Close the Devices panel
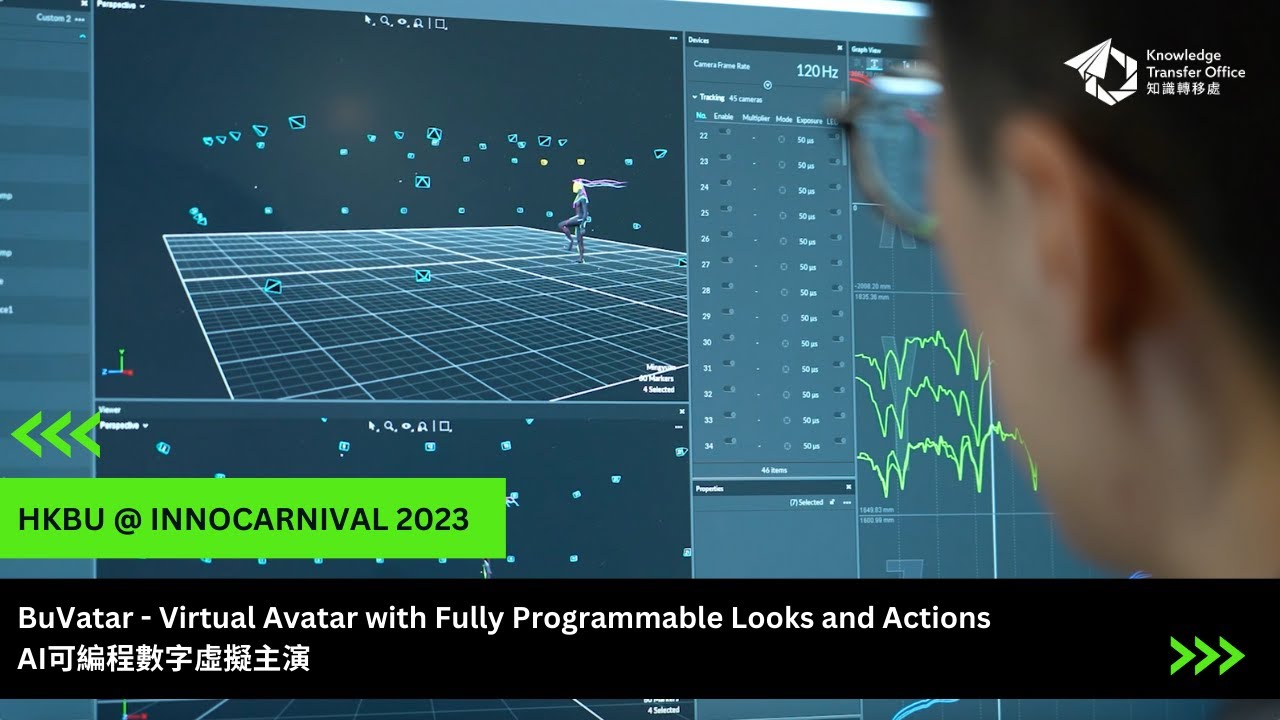 pyautogui.click(x=839, y=47)
